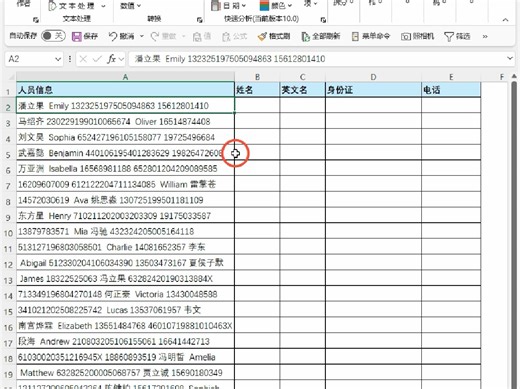Click the Select All corner triangle
The width and height of the screenshot is (520, 389).
[10, 77]
